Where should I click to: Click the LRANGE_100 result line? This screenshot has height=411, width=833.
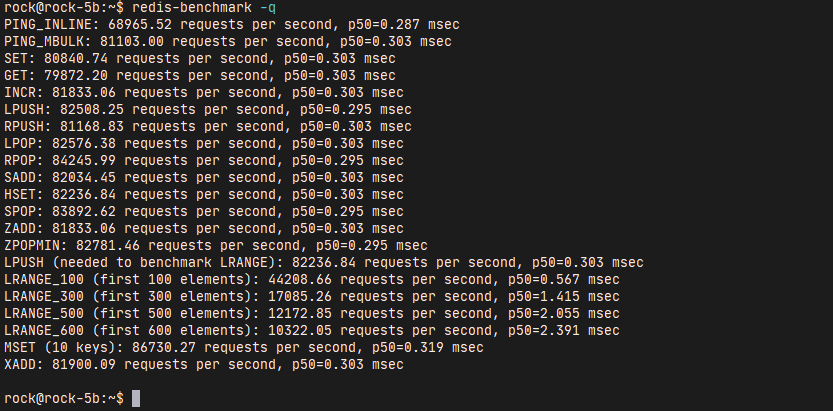pyautogui.click(x=312, y=279)
